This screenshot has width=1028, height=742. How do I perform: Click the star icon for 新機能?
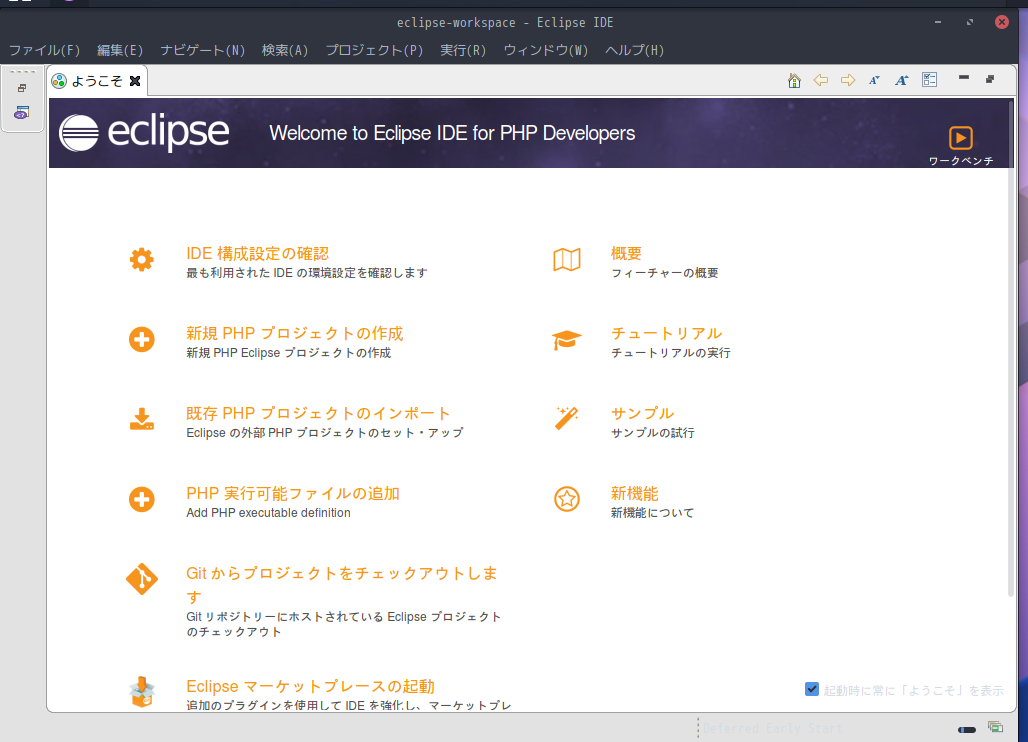coord(566,499)
